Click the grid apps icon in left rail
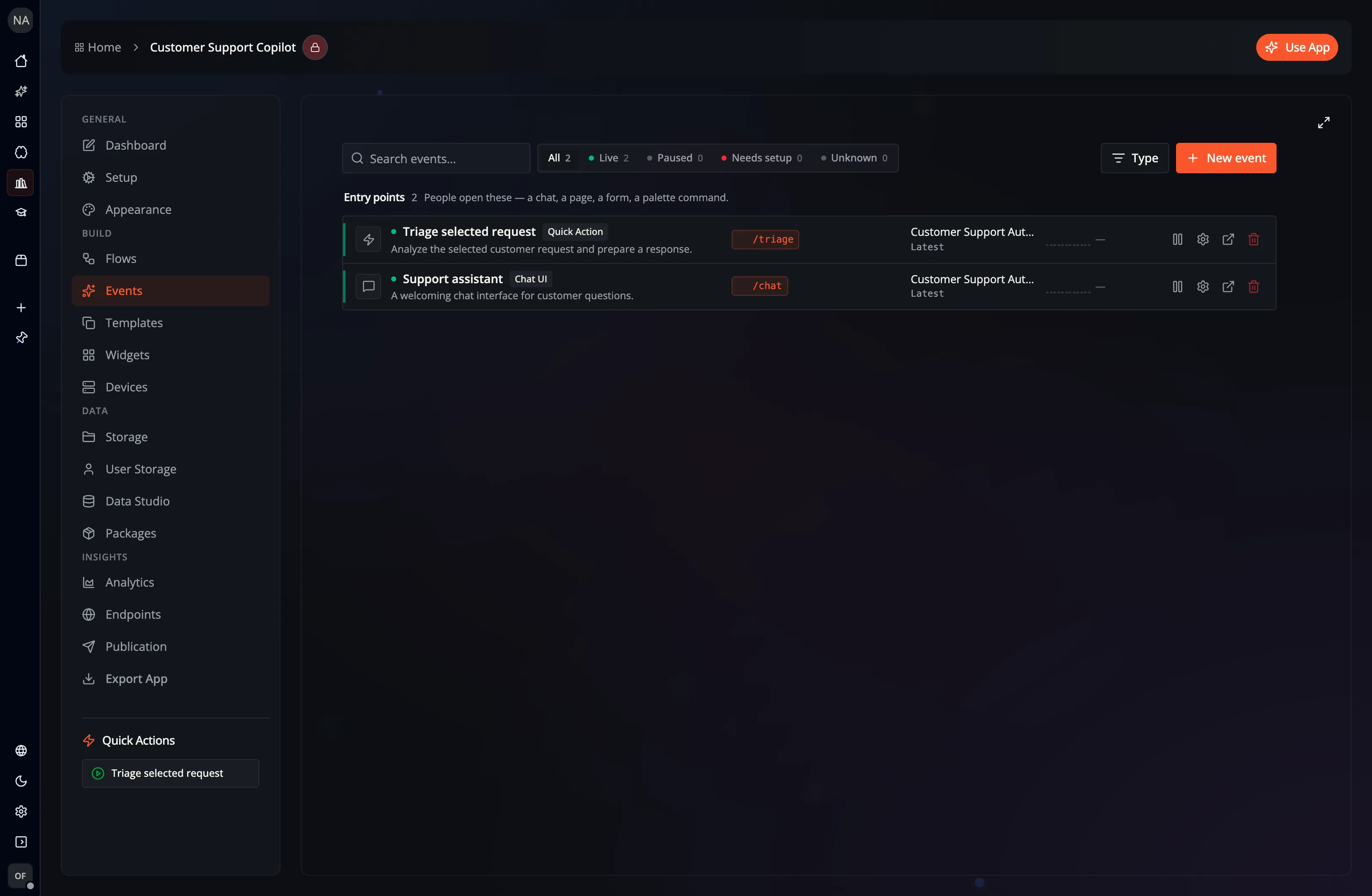This screenshot has width=1372, height=896. (x=21, y=122)
